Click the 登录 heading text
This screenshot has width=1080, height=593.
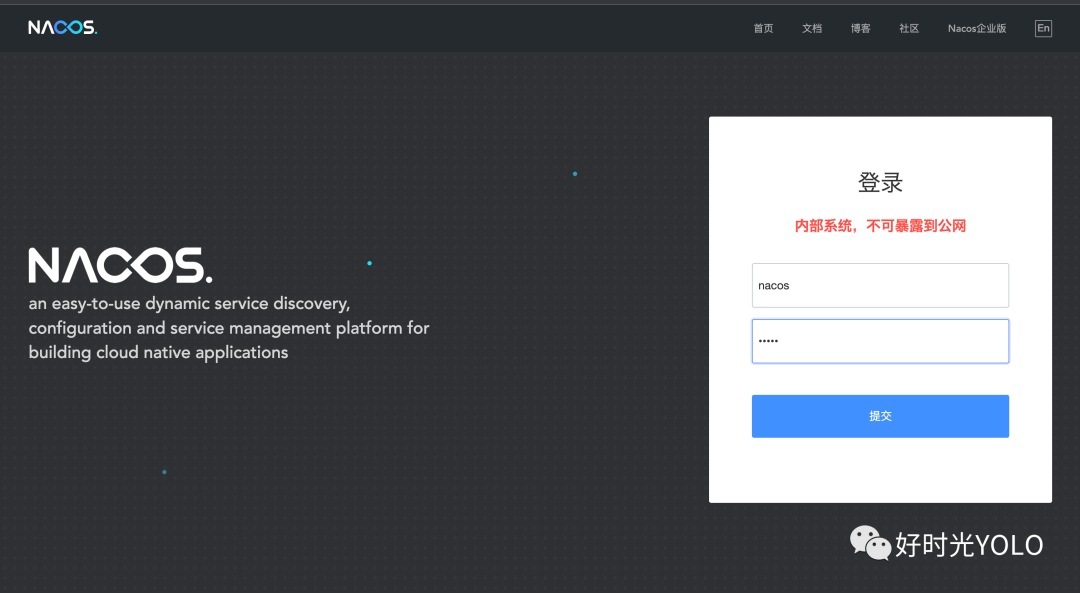(x=880, y=183)
